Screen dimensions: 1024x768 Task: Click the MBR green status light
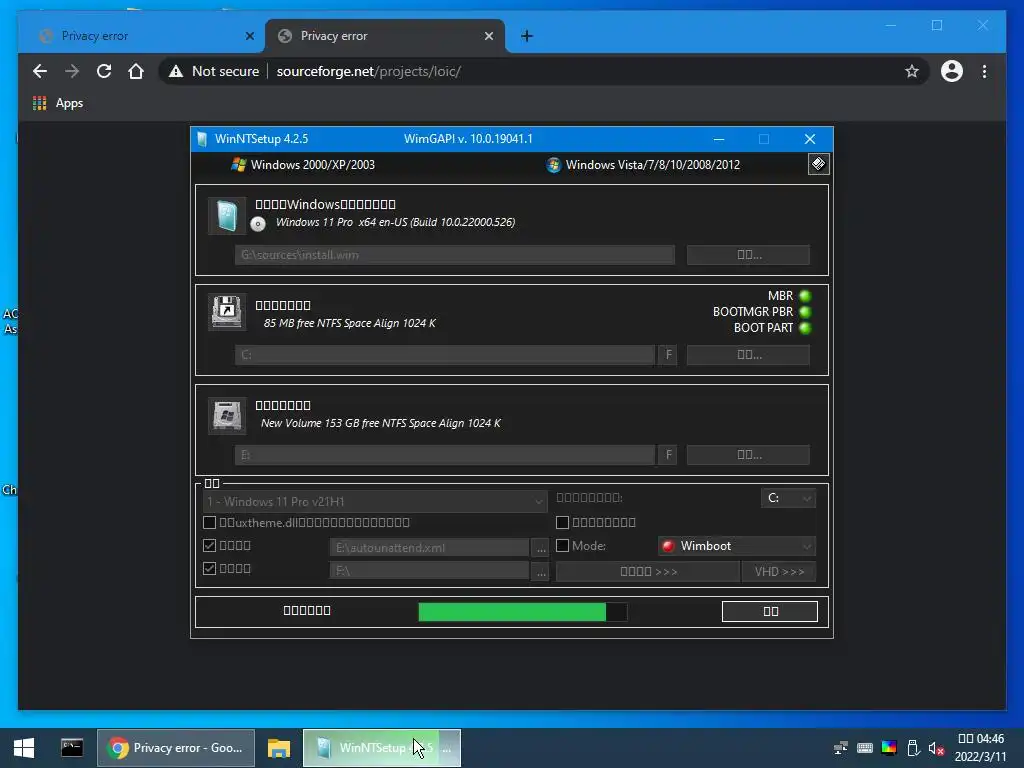(x=805, y=296)
